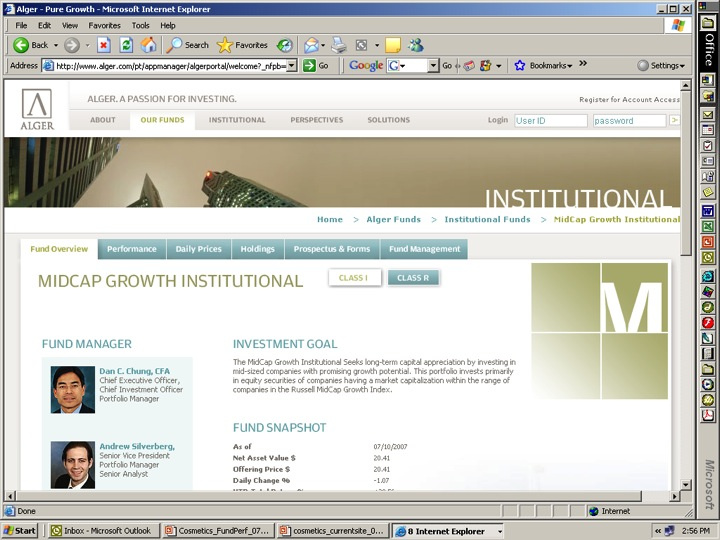The image size is (720, 540).
Task: Launch Windows Media Player from Office bar
Action: point(708,384)
